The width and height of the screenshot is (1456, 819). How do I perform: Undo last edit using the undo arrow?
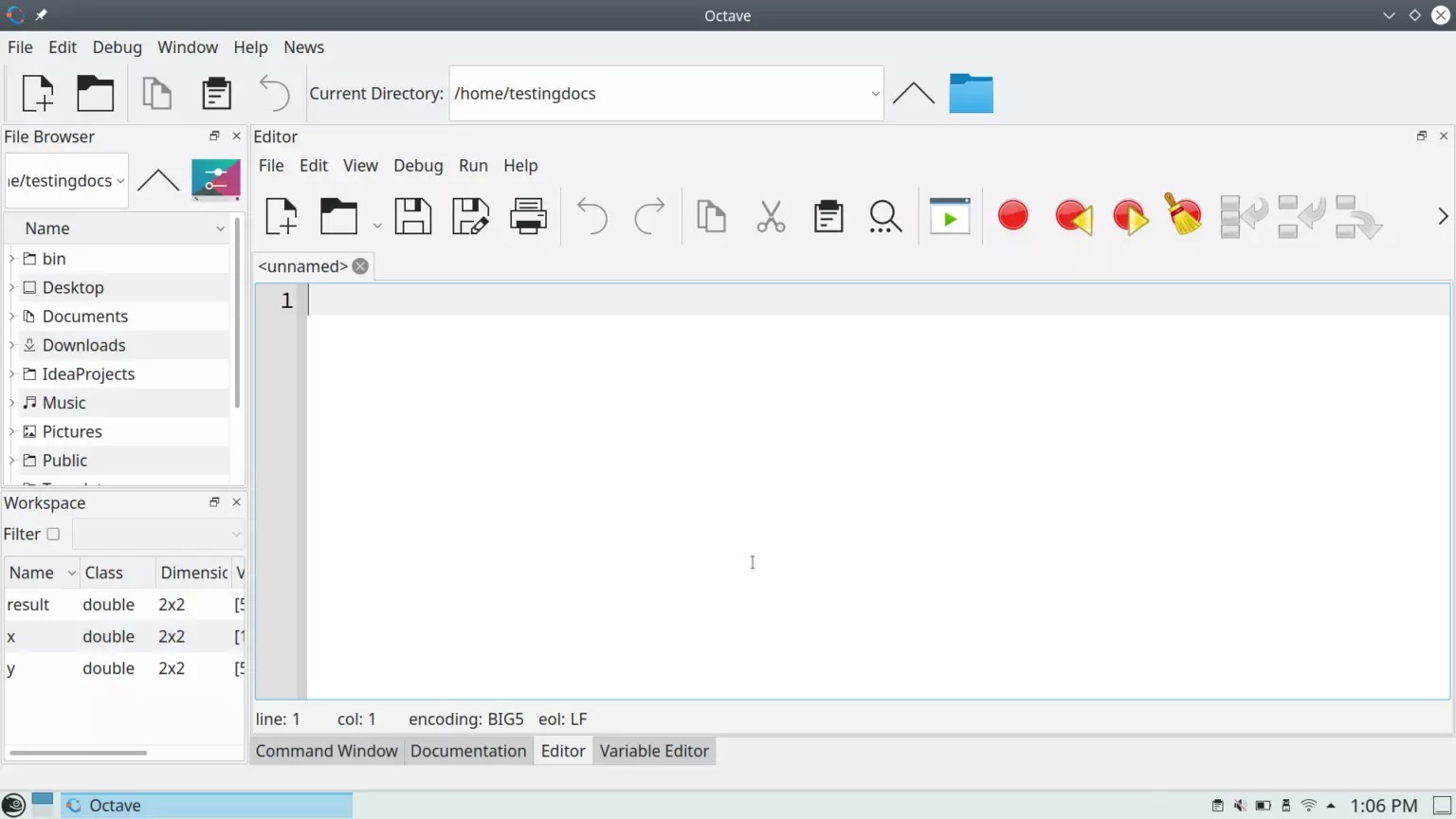click(x=592, y=216)
